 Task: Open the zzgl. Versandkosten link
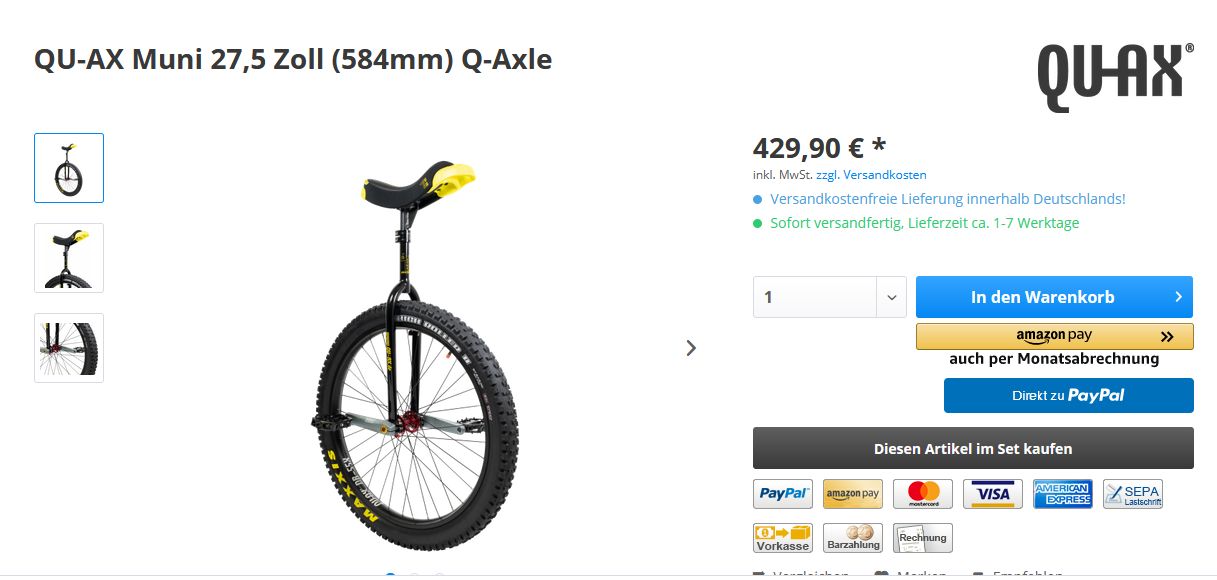point(871,175)
